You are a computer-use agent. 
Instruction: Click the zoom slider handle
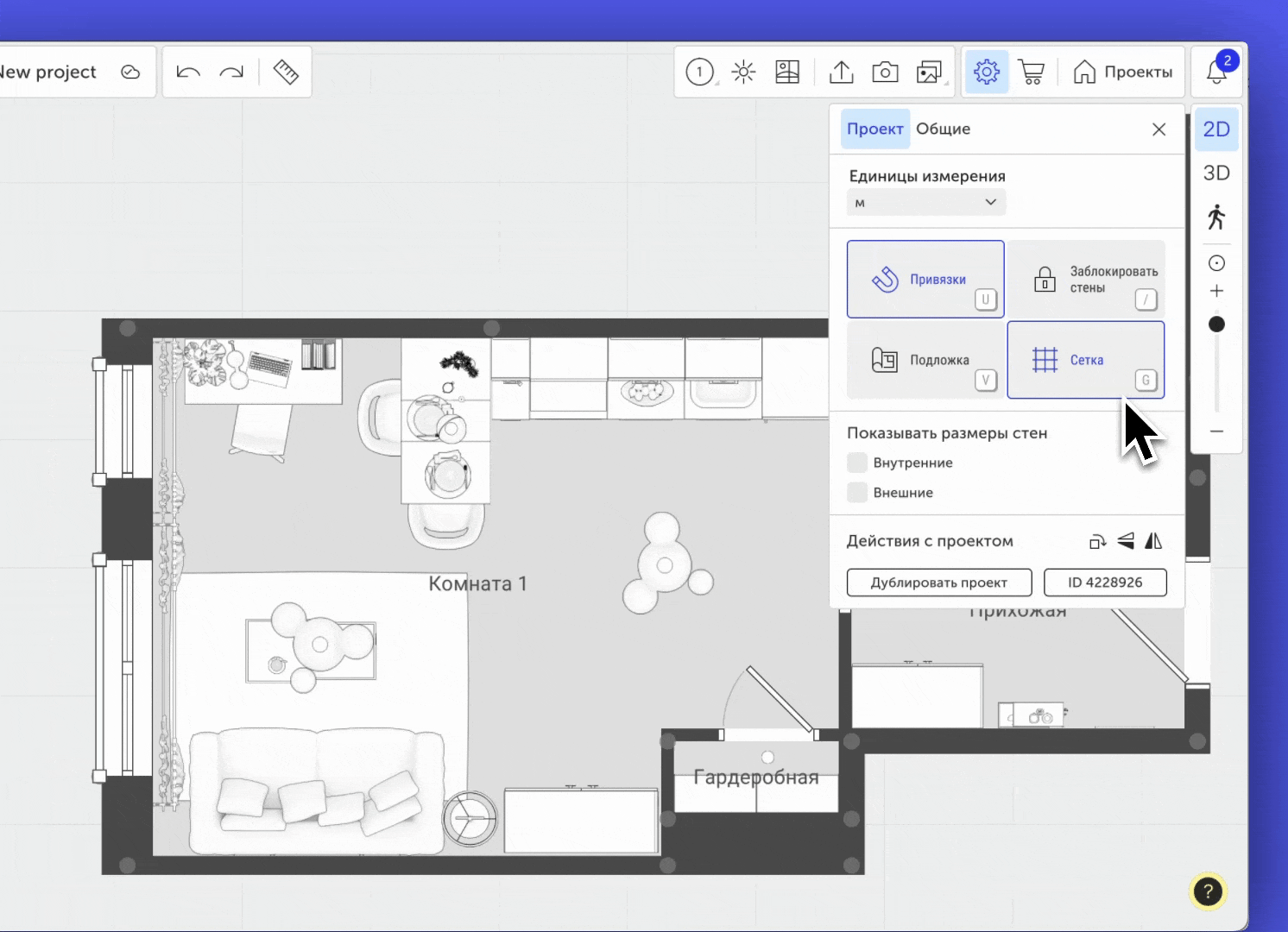(x=1216, y=324)
